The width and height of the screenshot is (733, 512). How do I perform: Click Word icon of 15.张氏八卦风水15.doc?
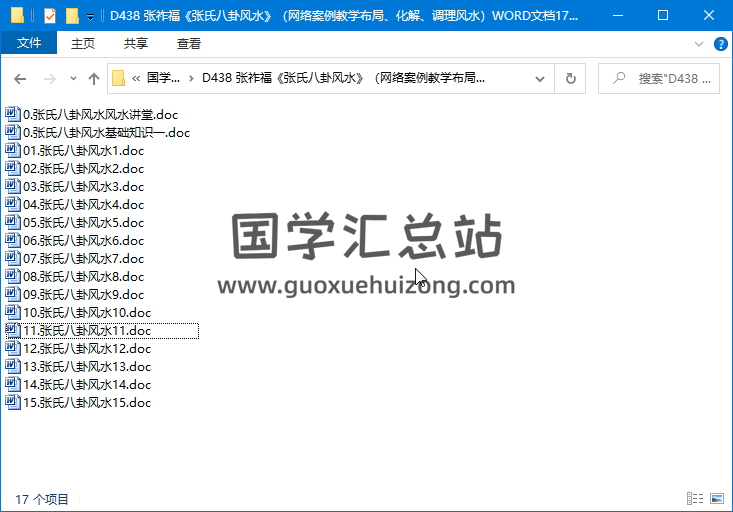click(x=13, y=402)
